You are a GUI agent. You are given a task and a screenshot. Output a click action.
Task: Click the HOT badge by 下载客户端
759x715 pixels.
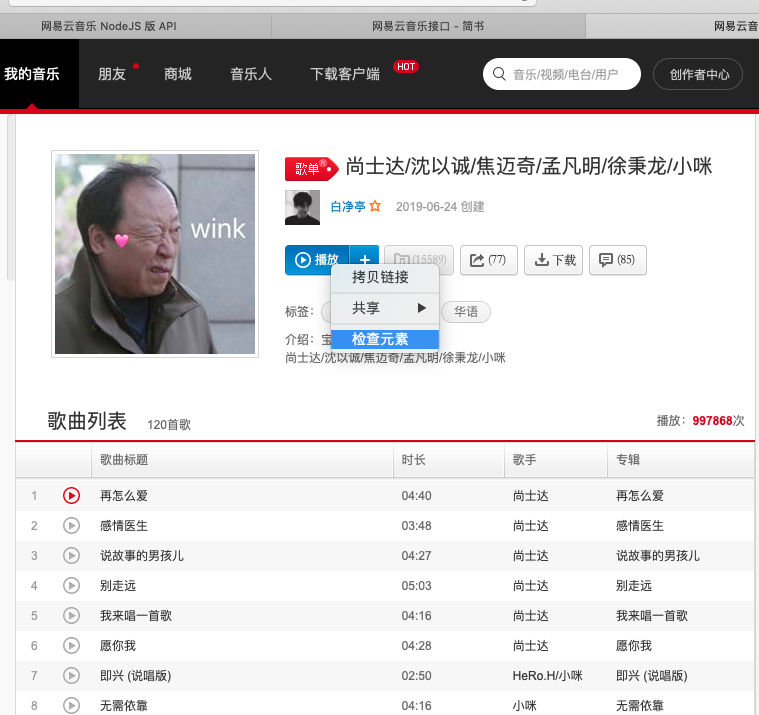point(406,67)
